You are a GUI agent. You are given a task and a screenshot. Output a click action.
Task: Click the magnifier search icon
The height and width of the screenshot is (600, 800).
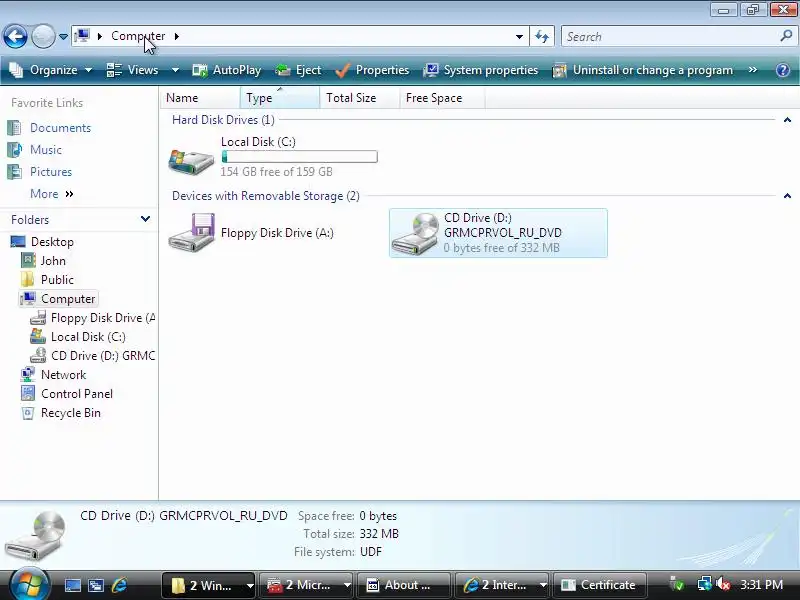coord(786,36)
